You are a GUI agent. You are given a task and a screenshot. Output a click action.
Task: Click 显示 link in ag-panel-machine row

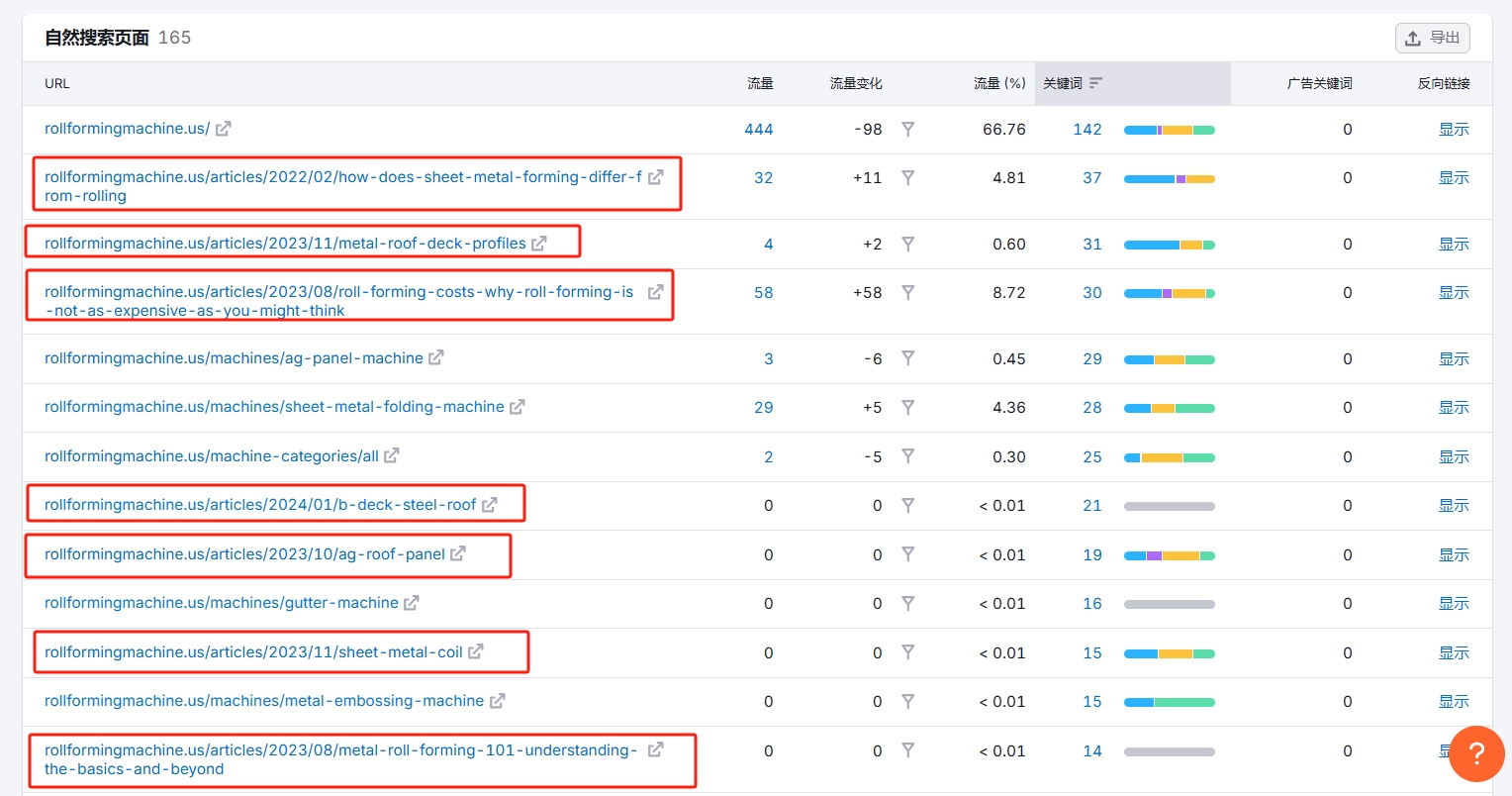point(1454,358)
